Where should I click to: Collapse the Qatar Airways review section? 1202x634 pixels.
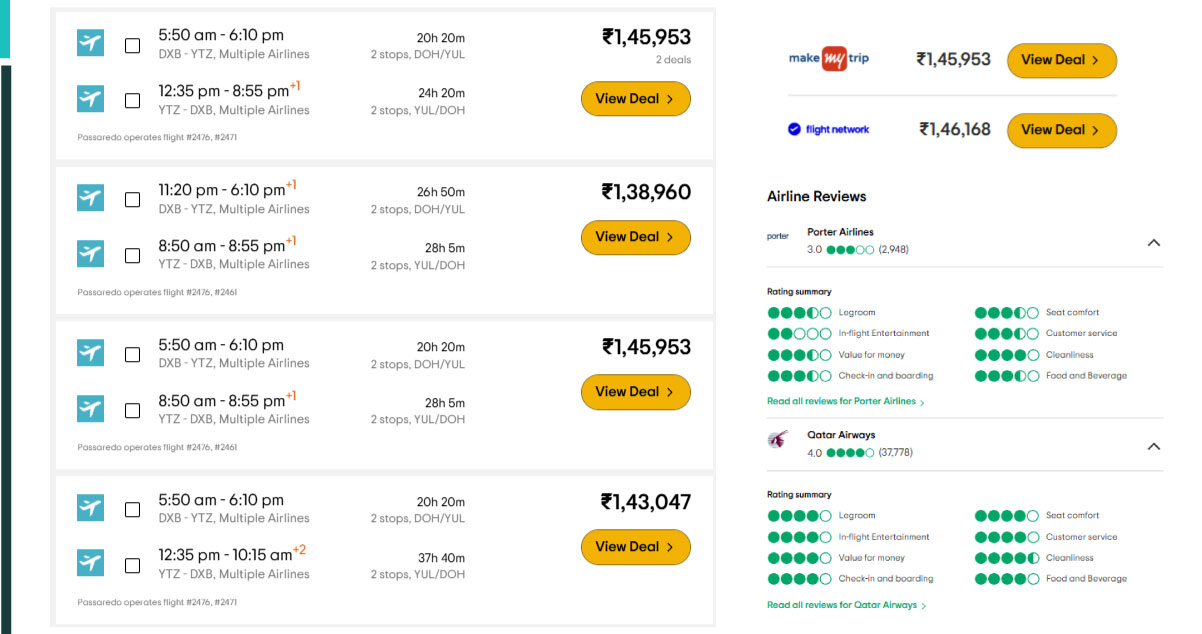click(1154, 447)
